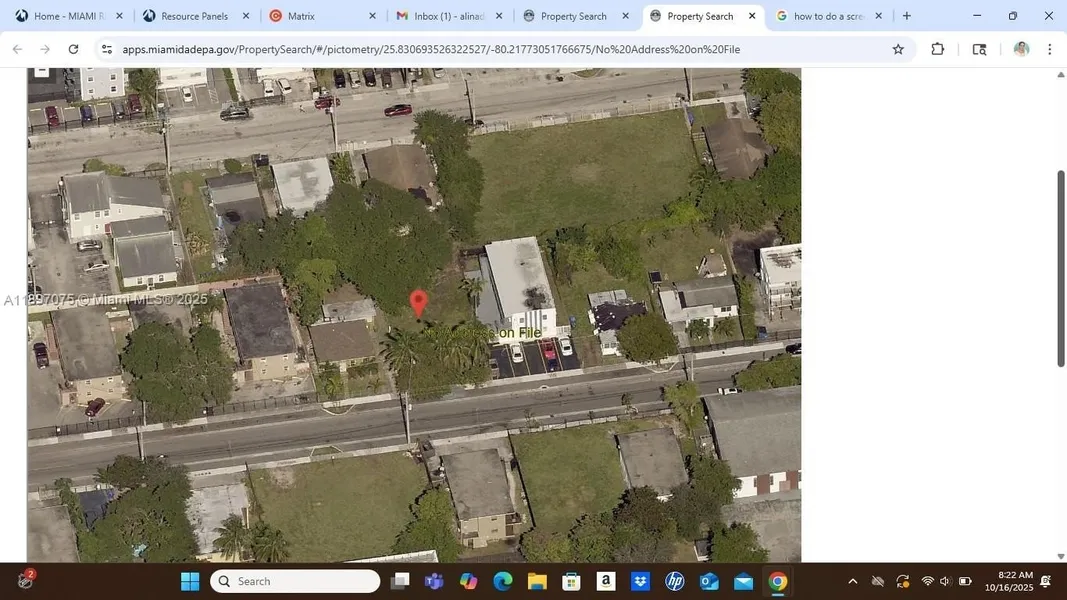Open File Explorer from the taskbar
1067x600 pixels.
tap(537, 581)
